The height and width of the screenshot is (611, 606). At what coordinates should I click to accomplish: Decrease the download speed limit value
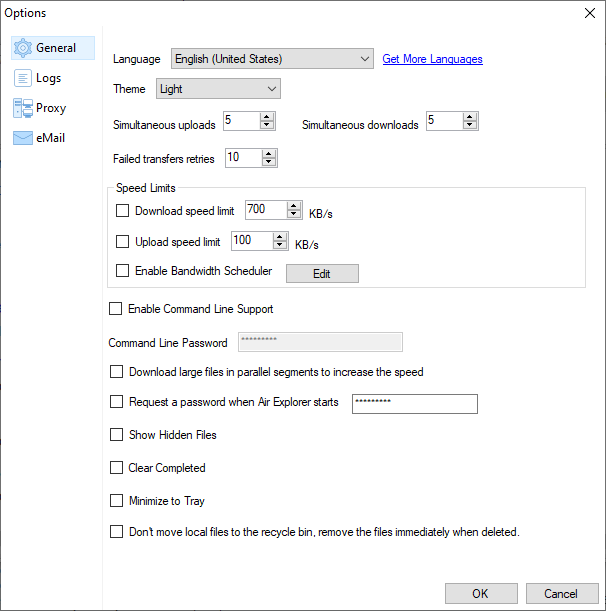294,215
